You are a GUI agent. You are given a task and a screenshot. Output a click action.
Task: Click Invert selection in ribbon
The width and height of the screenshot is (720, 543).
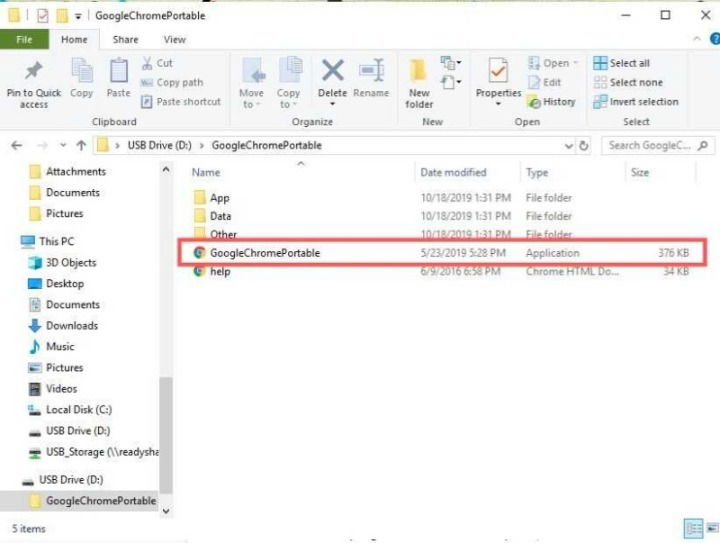[x=636, y=101]
